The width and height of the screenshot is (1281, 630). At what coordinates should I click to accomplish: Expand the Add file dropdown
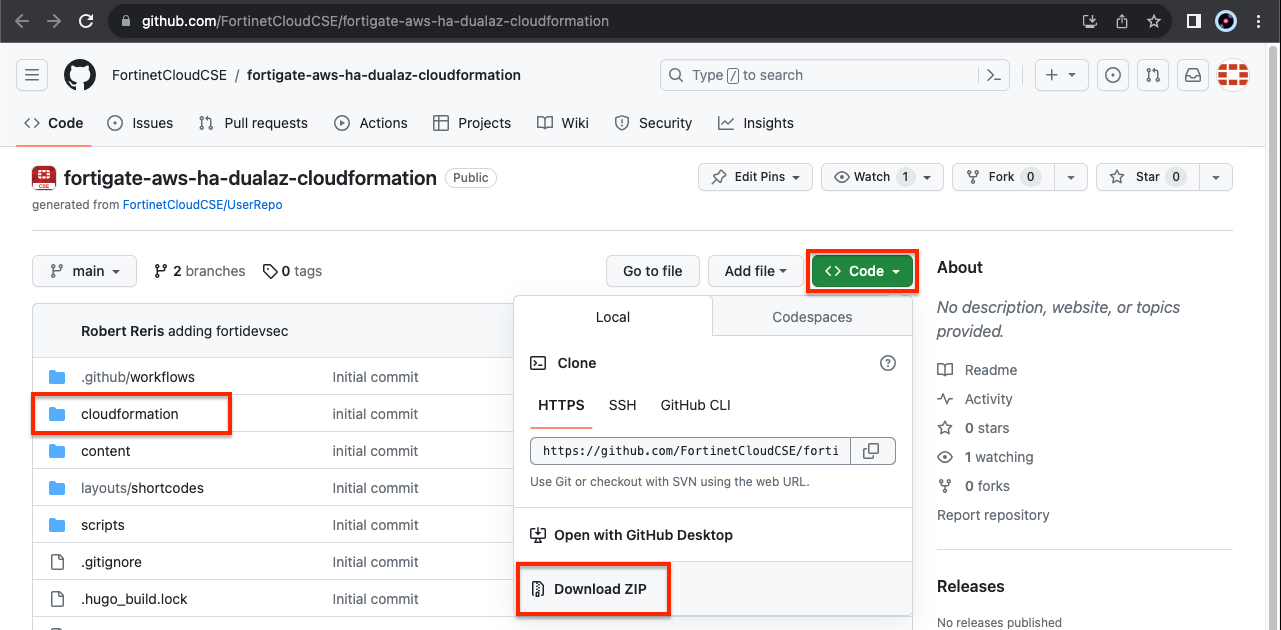(x=755, y=271)
